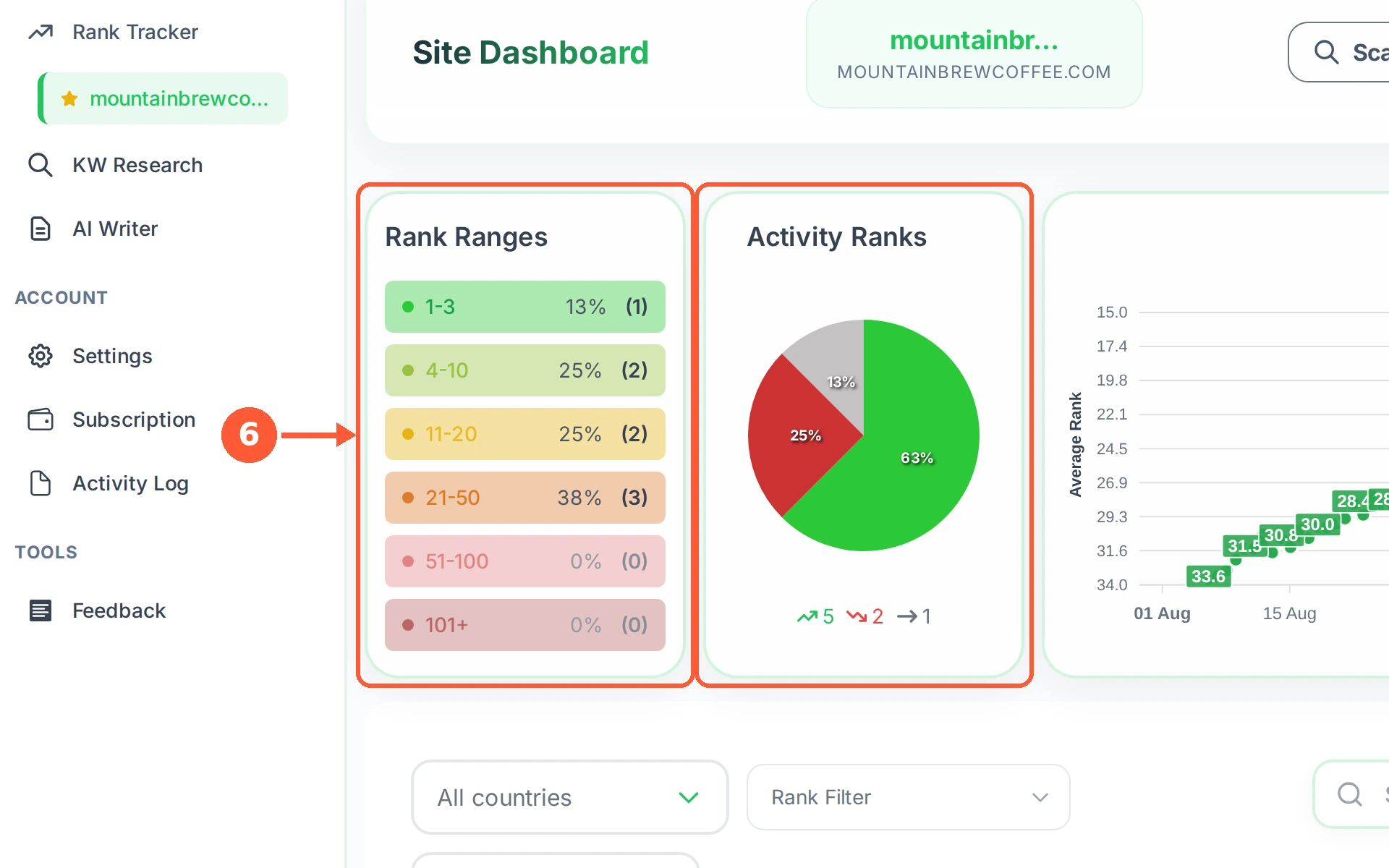Click the unchanged arrow icon showing 1

tap(907, 616)
